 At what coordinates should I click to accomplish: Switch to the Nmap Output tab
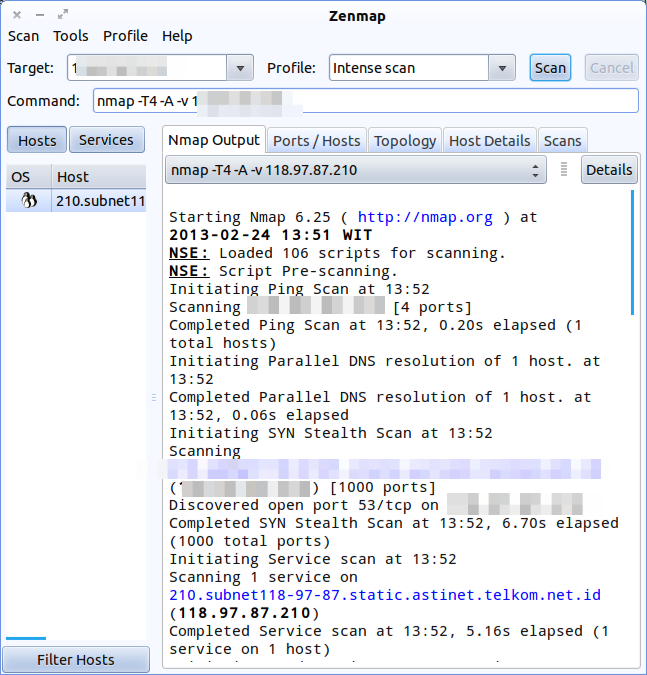[214, 140]
